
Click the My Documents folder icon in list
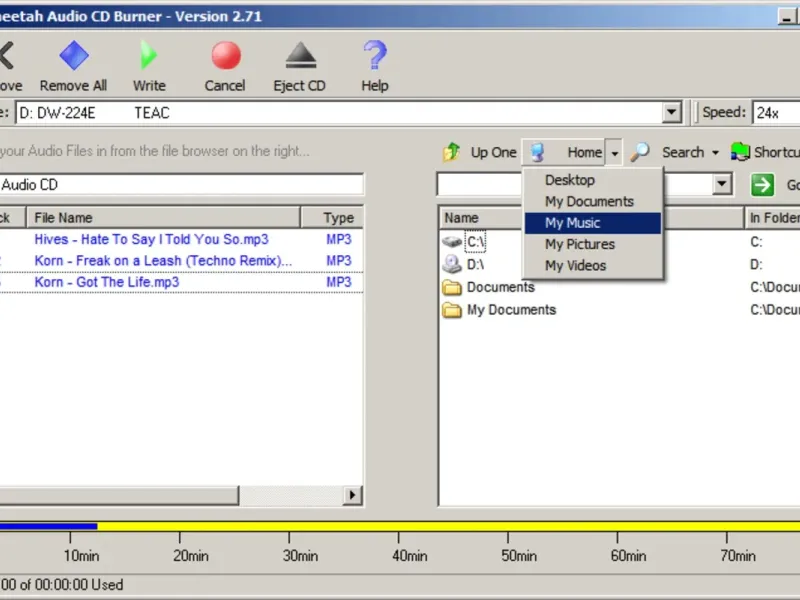point(452,310)
